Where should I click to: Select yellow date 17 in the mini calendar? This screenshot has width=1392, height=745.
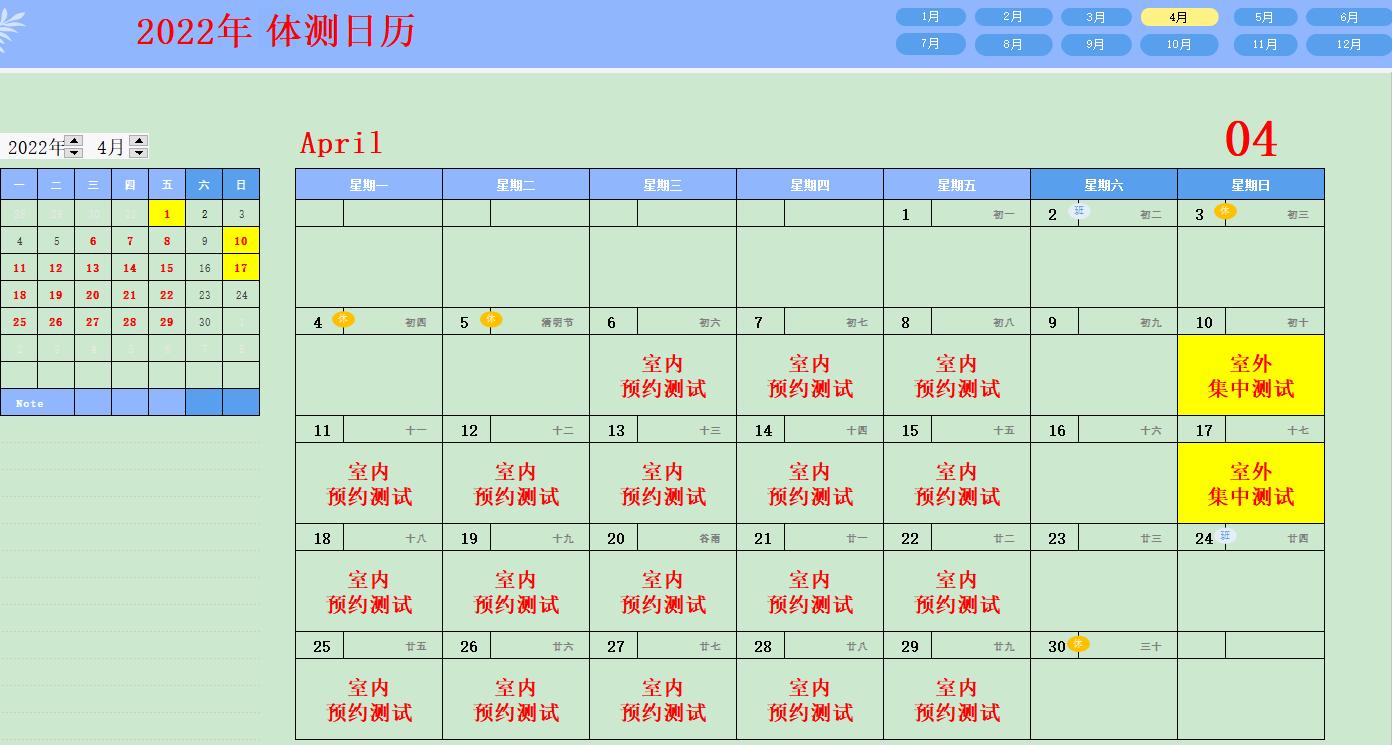coord(241,268)
